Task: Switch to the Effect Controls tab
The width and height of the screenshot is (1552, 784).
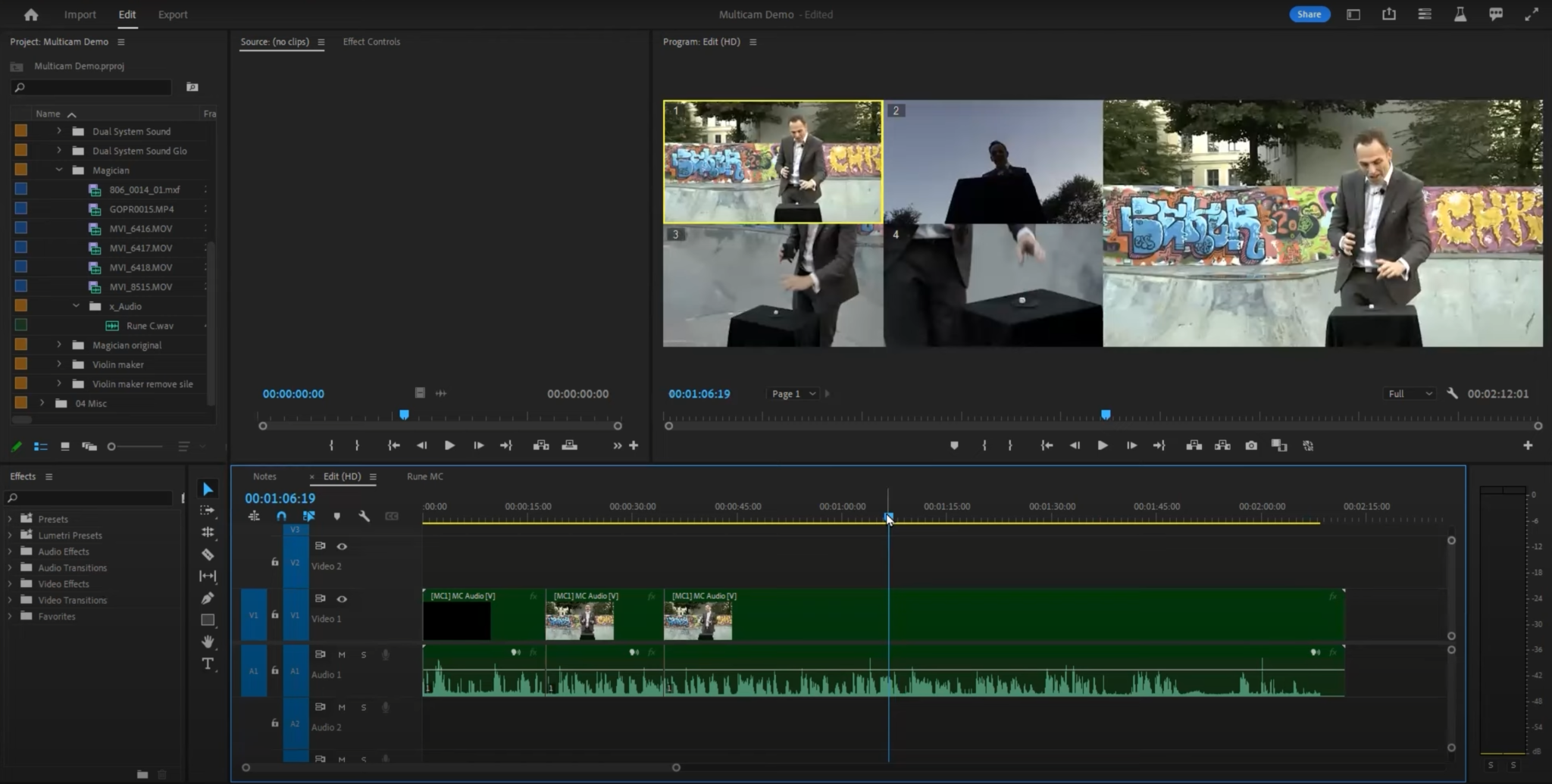Action: click(x=371, y=42)
